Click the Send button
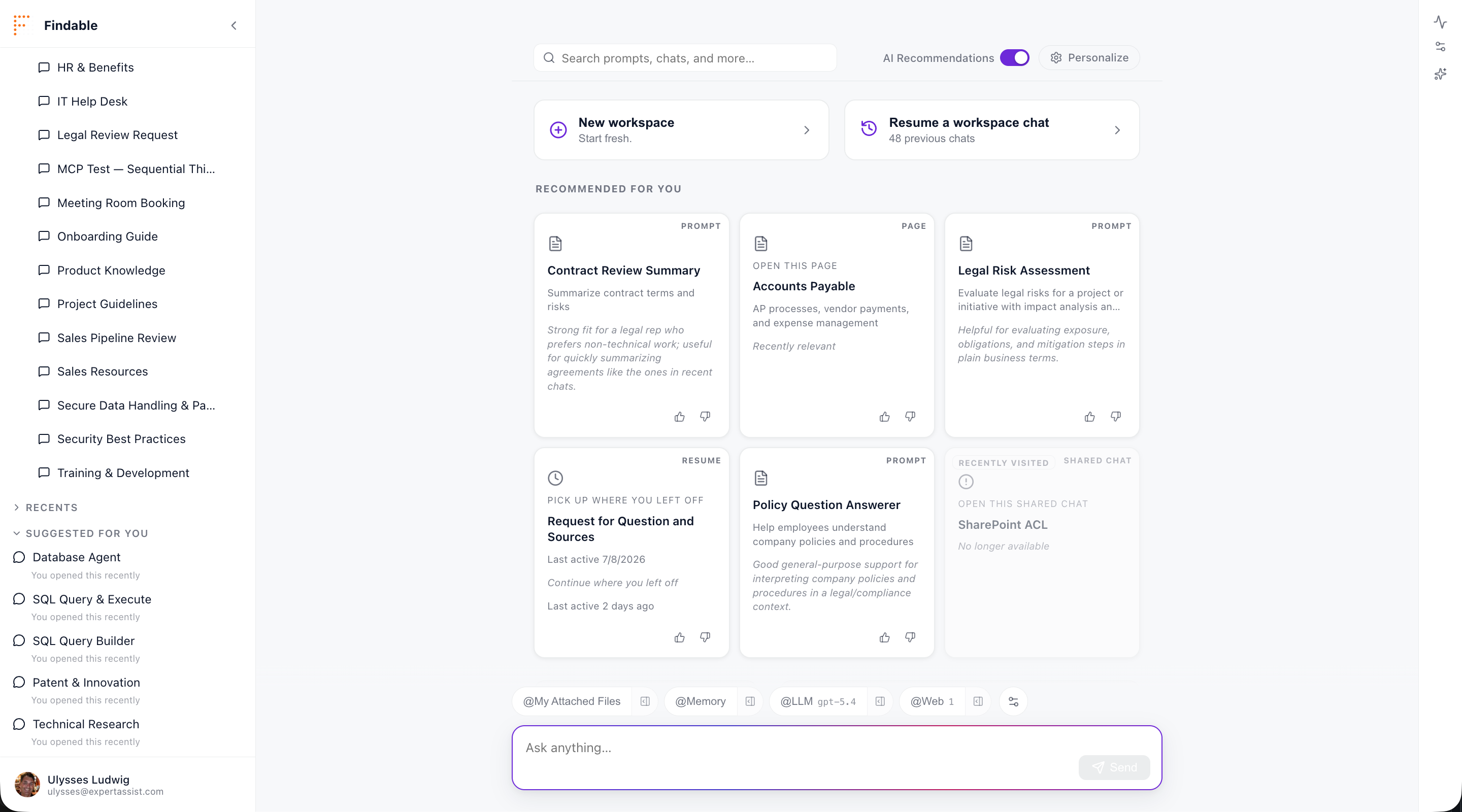1462x812 pixels. pyautogui.click(x=1114, y=767)
